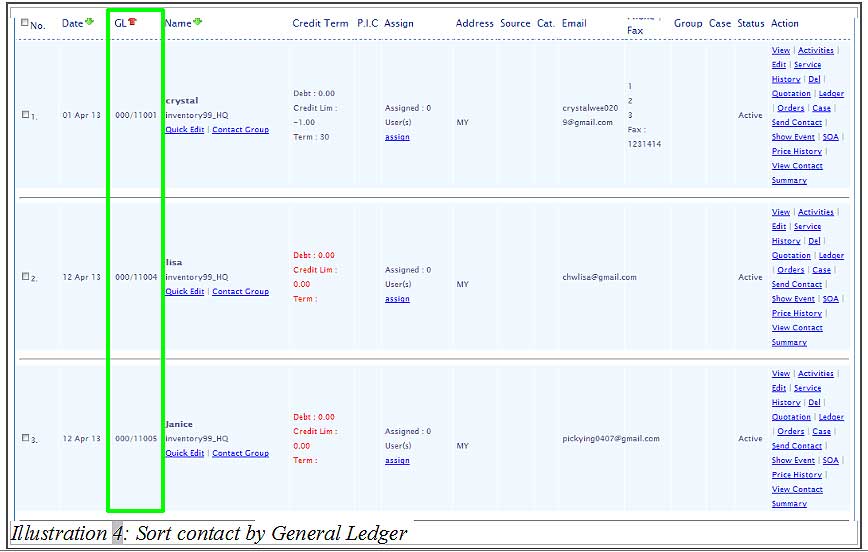This screenshot has width=868, height=552.
Task: Click the green sort arrow beside Name
Action: 197,22
